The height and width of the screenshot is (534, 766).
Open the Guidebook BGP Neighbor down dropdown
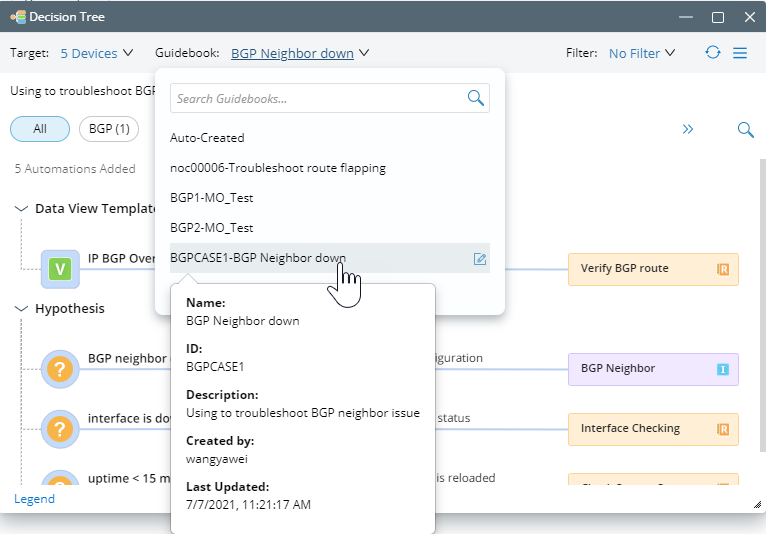300,53
